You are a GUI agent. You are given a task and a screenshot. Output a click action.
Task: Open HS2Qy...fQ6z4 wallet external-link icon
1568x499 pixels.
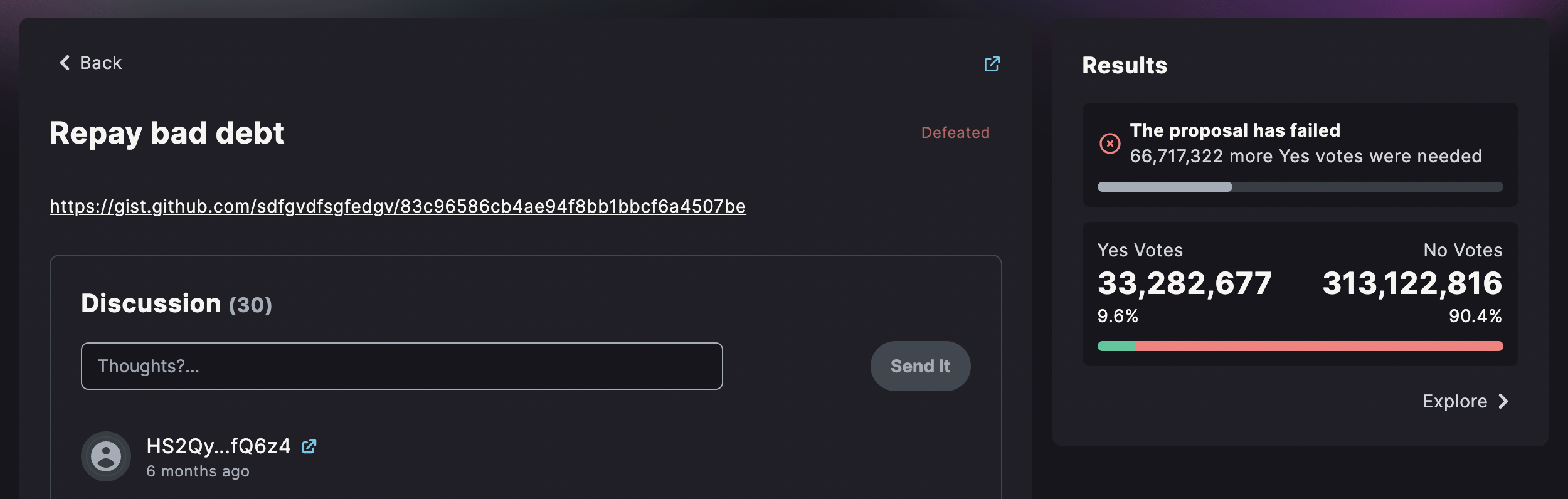pos(309,446)
